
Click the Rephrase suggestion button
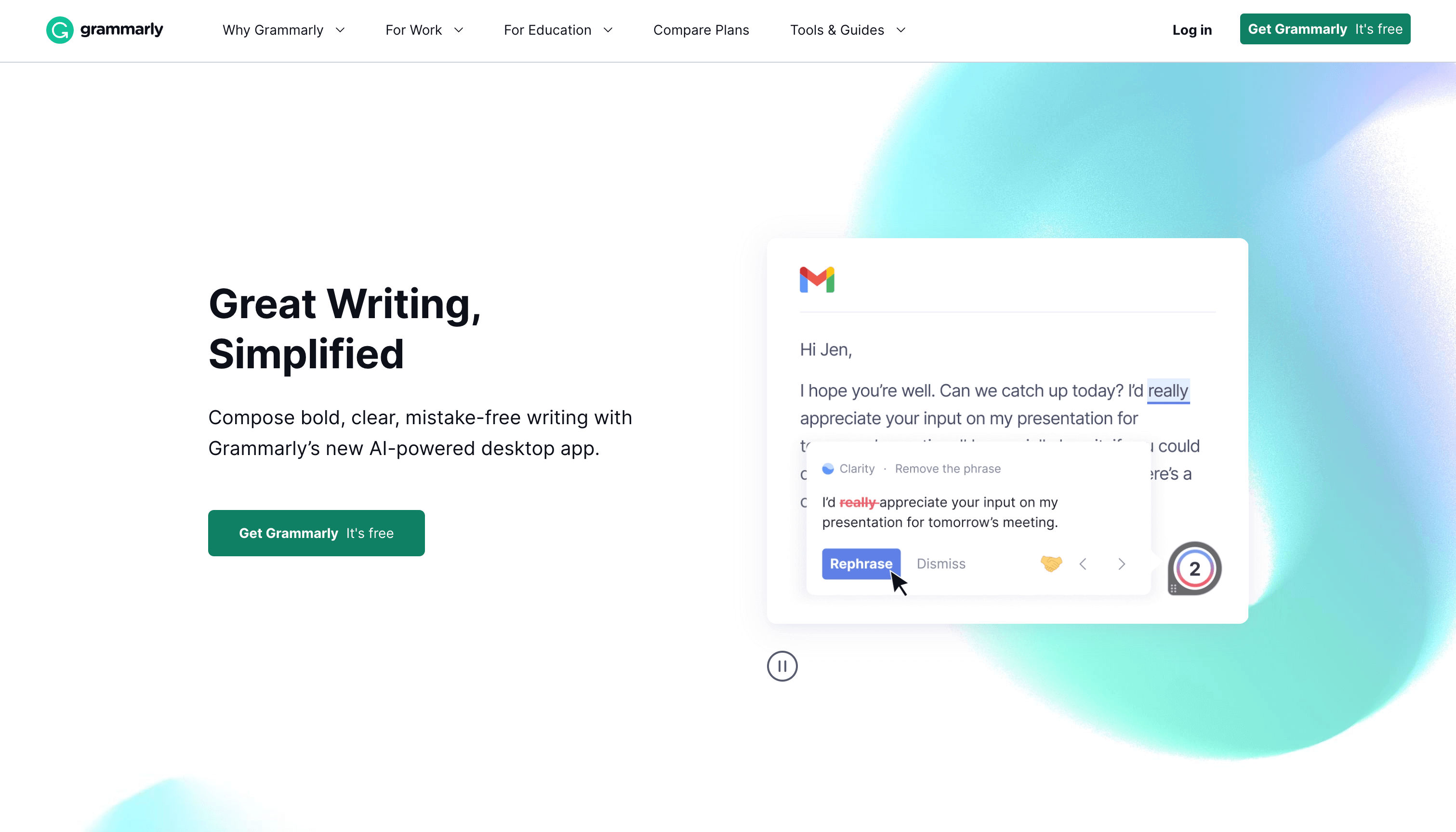(x=861, y=563)
